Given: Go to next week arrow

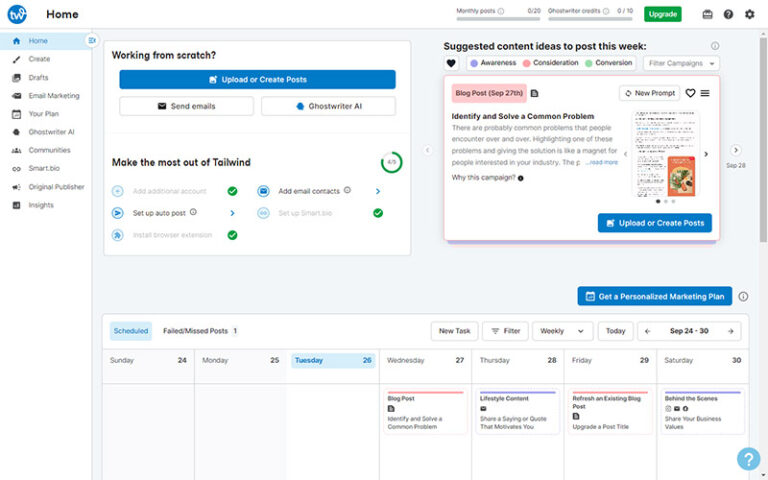Looking at the screenshot, I should pyautogui.click(x=730, y=331).
